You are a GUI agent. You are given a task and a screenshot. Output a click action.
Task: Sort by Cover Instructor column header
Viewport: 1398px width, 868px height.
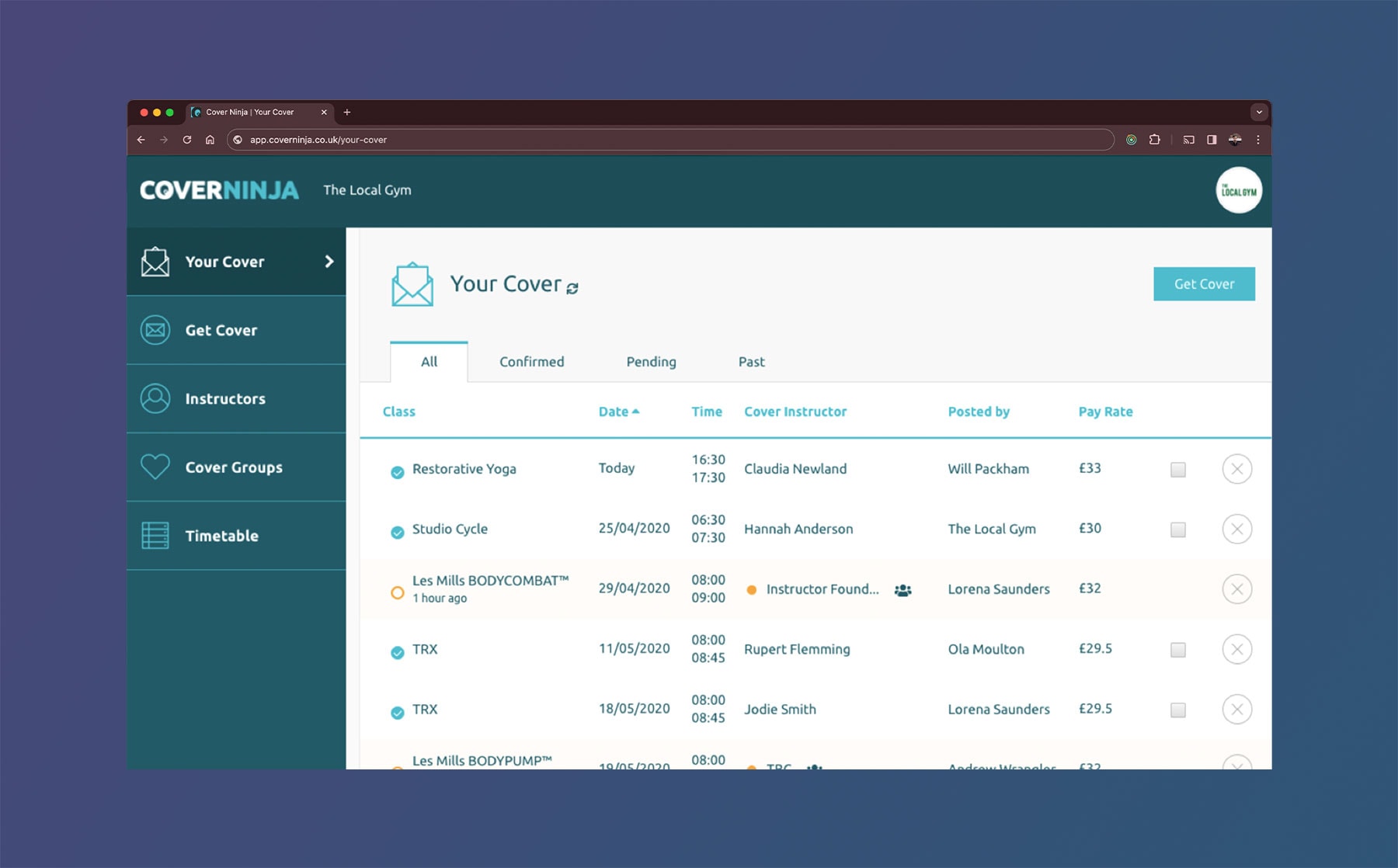pos(795,411)
